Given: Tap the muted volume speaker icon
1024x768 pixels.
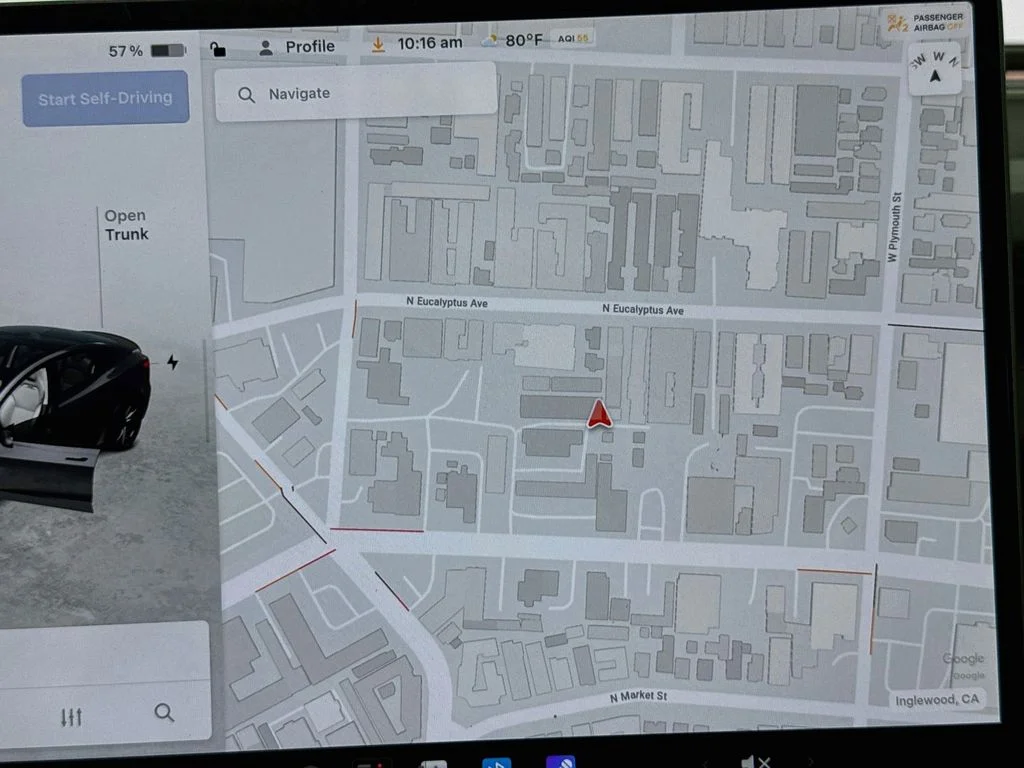Looking at the screenshot, I should 756,761.
